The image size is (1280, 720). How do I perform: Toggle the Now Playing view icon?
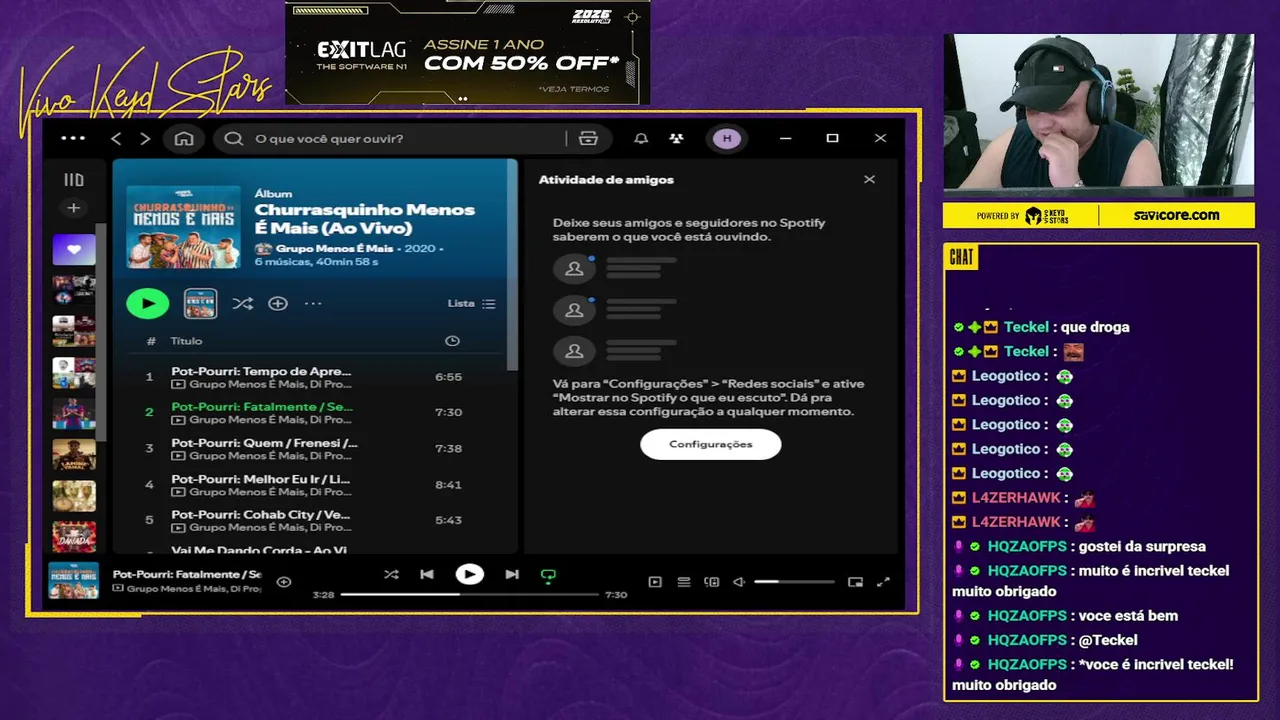tap(655, 582)
